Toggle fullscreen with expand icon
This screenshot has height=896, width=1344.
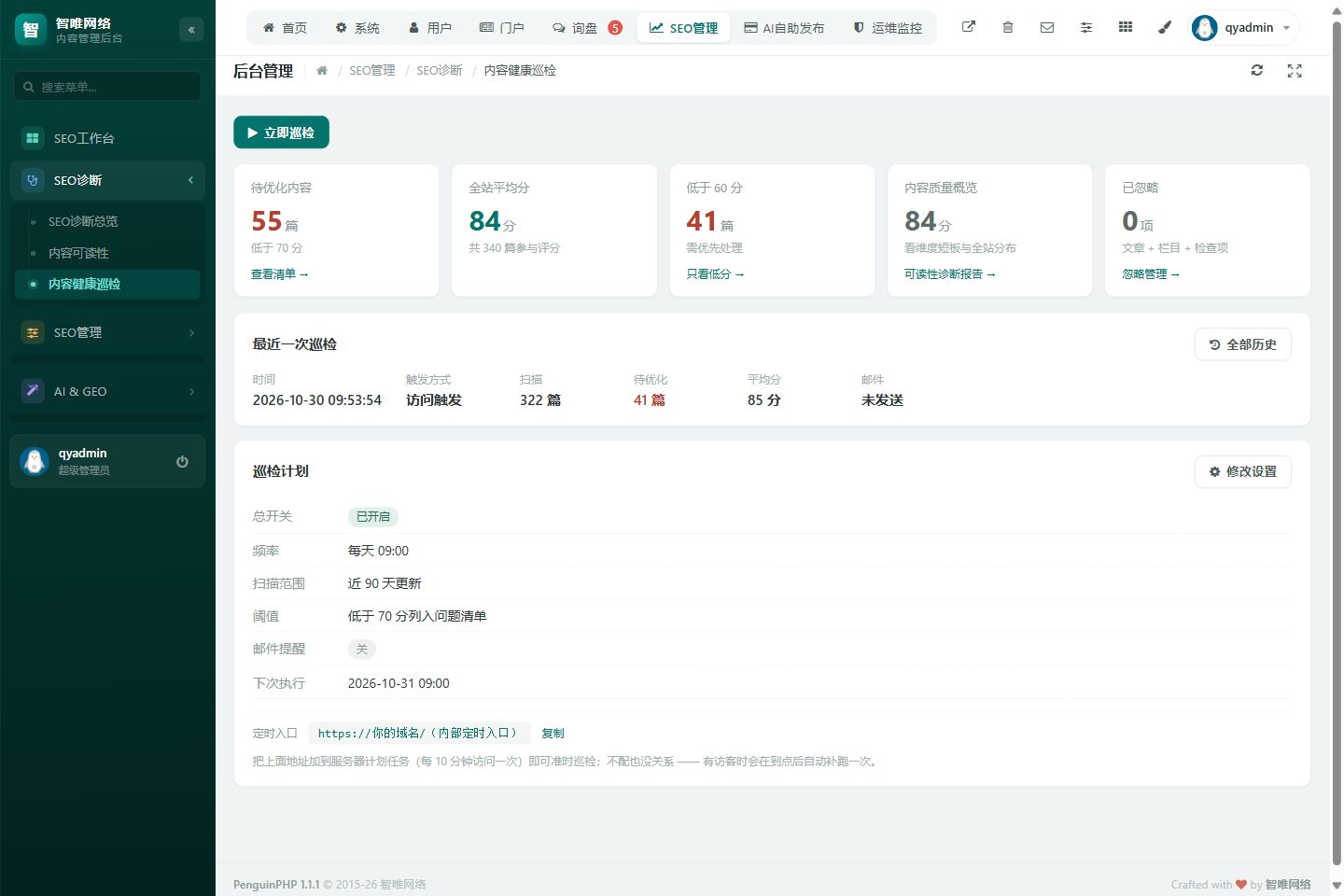1295,70
